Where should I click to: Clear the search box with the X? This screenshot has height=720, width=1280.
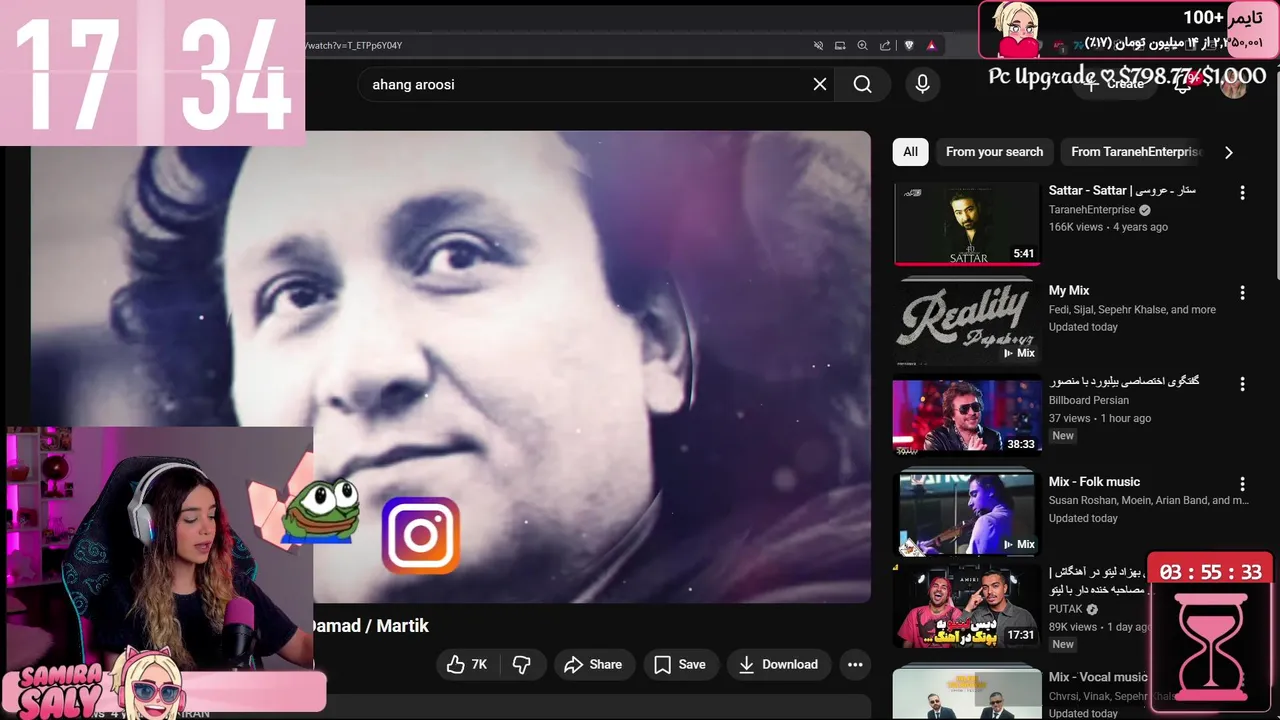(820, 84)
